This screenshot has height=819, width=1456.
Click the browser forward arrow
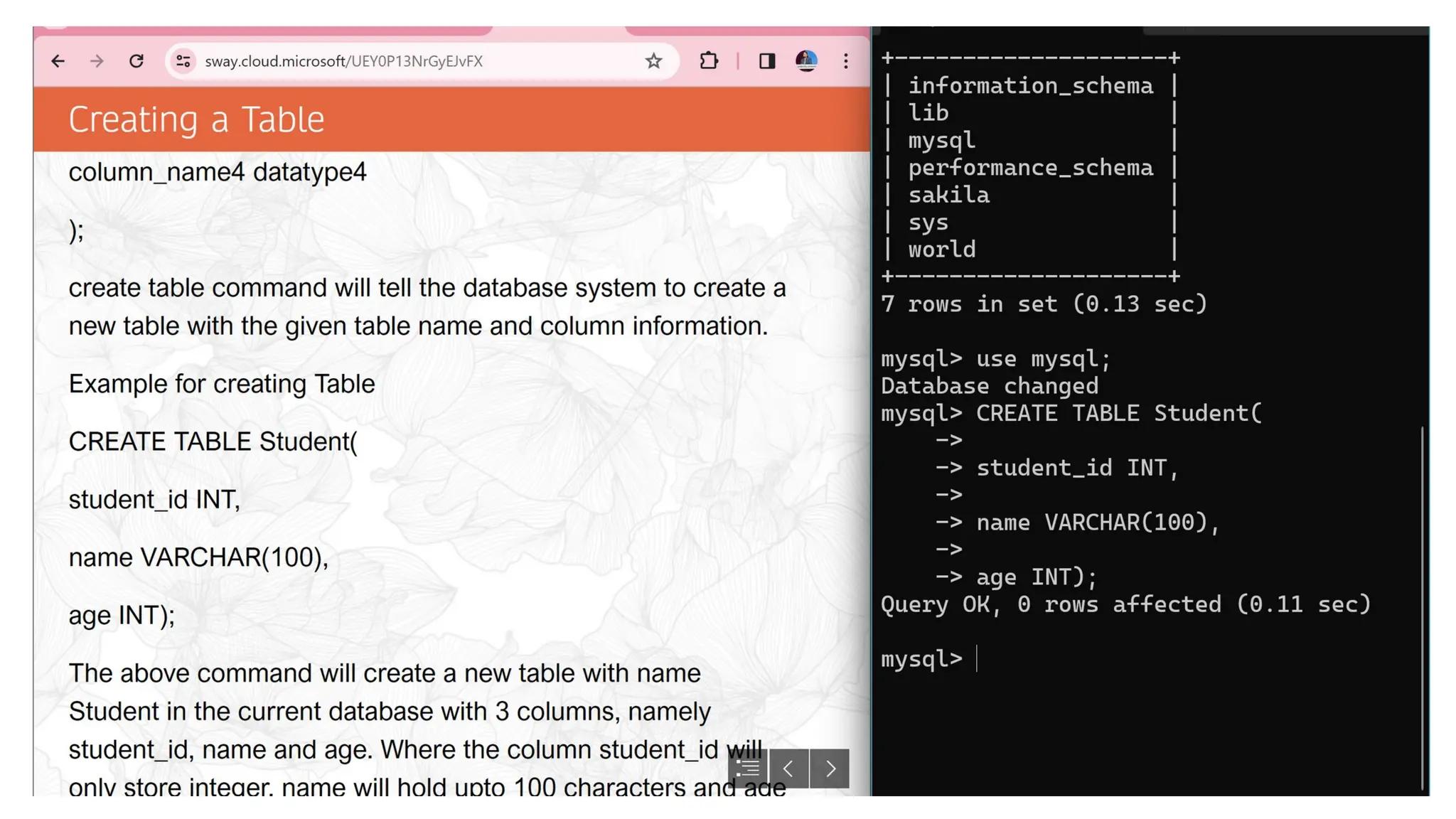97,61
